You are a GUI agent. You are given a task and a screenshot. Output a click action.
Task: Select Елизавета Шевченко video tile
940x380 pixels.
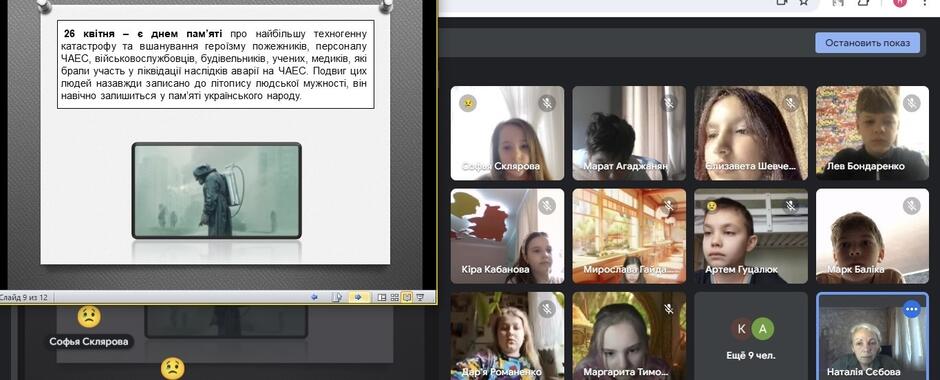pos(751,133)
